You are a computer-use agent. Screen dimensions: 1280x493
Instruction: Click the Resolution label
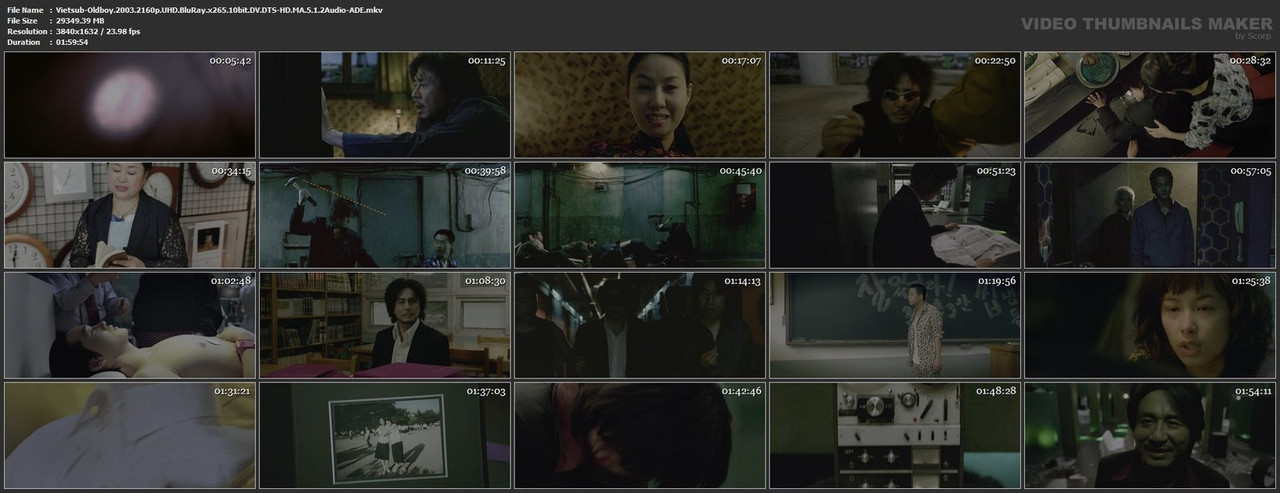tap(25, 31)
